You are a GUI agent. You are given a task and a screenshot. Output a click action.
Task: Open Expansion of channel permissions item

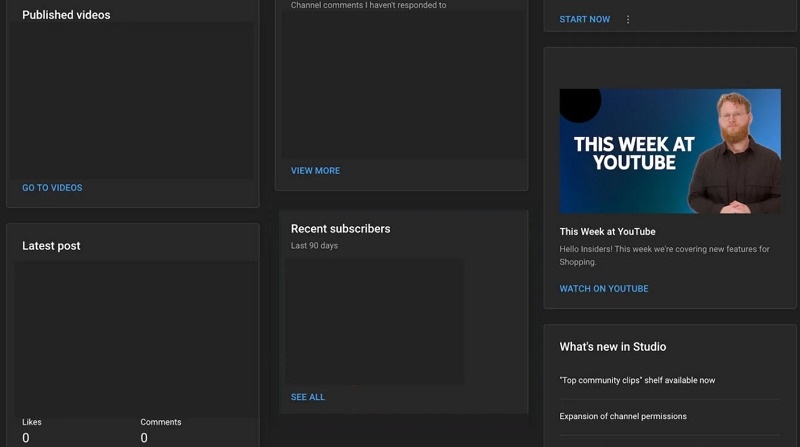623,416
